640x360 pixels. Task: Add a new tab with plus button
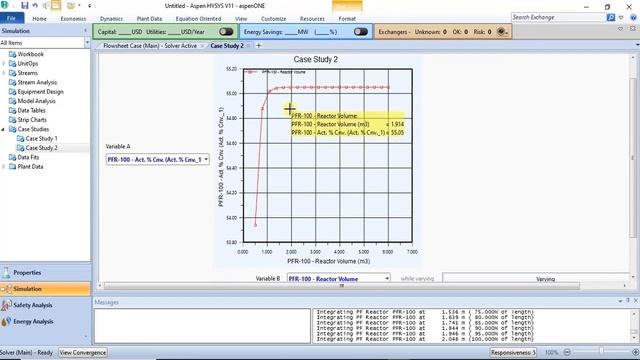(258, 46)
